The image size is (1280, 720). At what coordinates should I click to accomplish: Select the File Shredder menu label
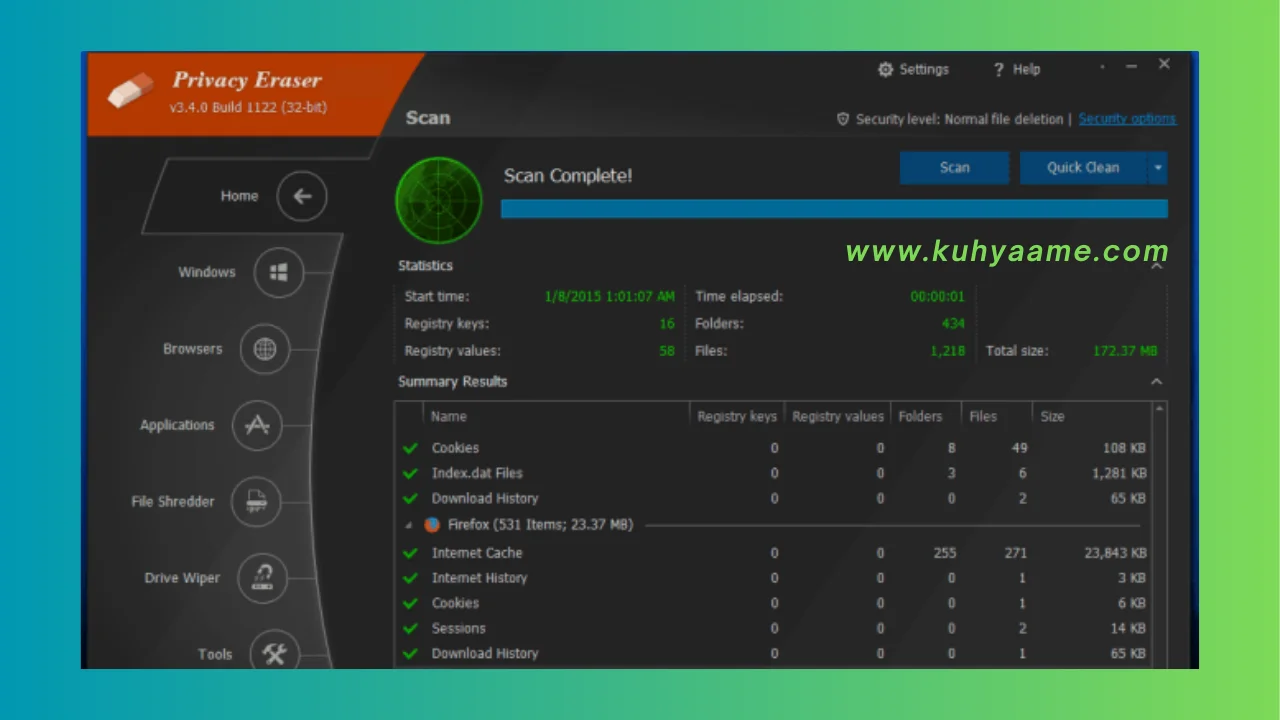tap(173, 502)
